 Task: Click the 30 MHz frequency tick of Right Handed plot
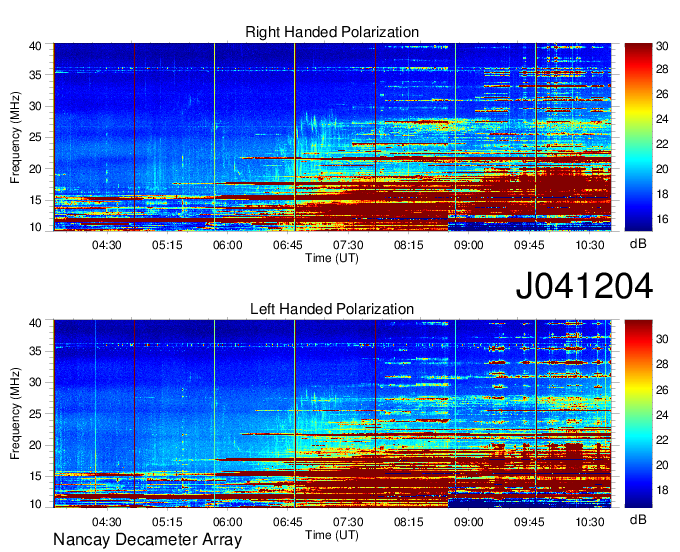click(35, 106)
